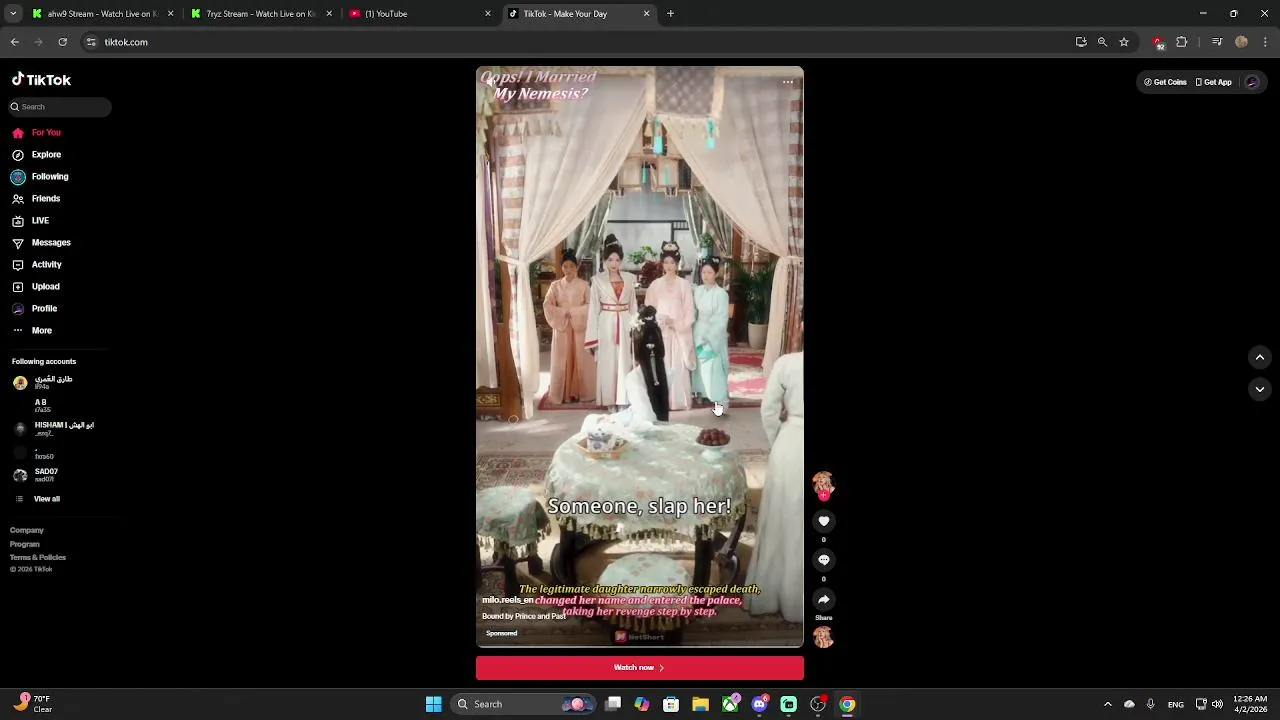Switch to 7ryz Stream Kick tab
Viewport: 1280px width, 720px height.
click(260, 14)
